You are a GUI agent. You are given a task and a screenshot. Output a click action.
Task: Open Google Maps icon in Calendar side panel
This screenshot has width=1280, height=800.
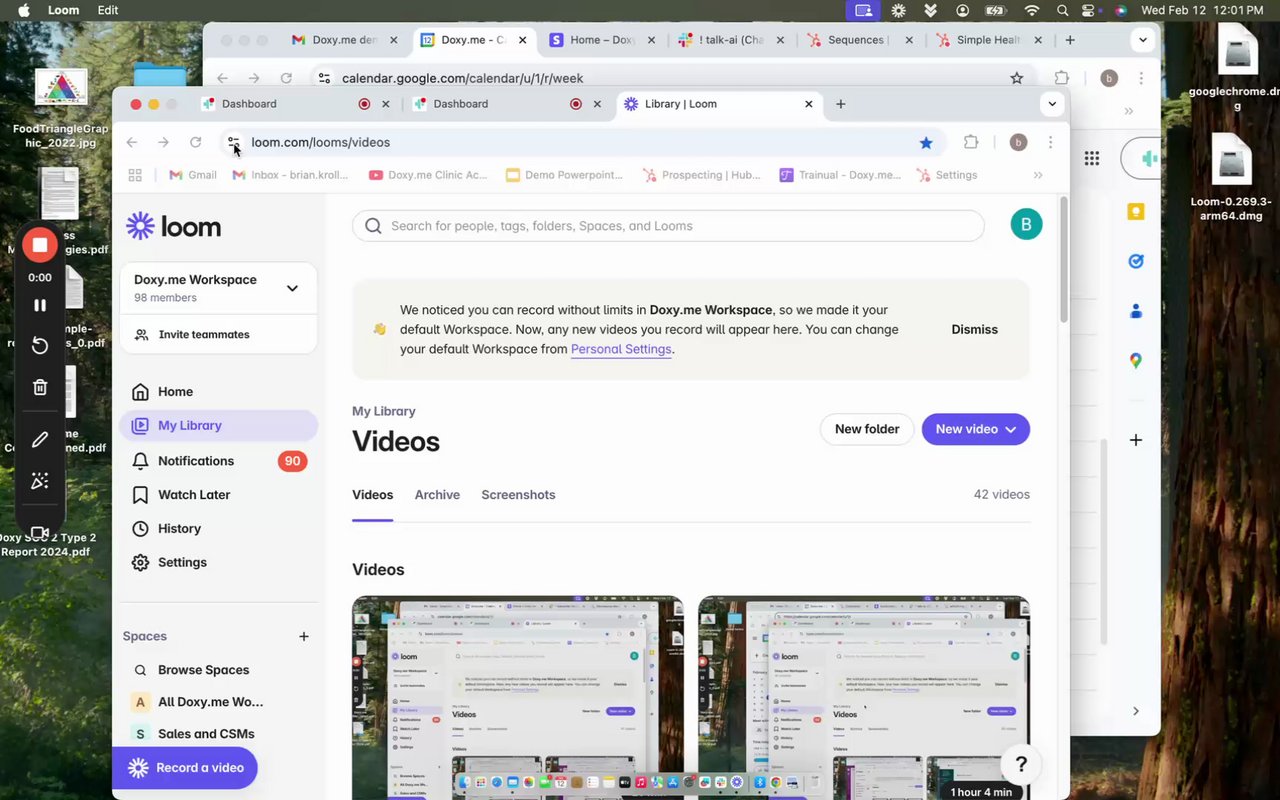click(x=1136, y=361)
